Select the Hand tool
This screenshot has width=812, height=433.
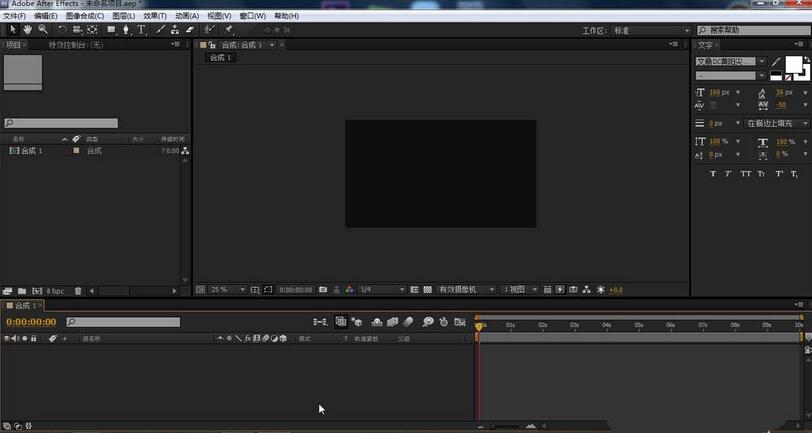pyautogui.click(x=27, y=30)
